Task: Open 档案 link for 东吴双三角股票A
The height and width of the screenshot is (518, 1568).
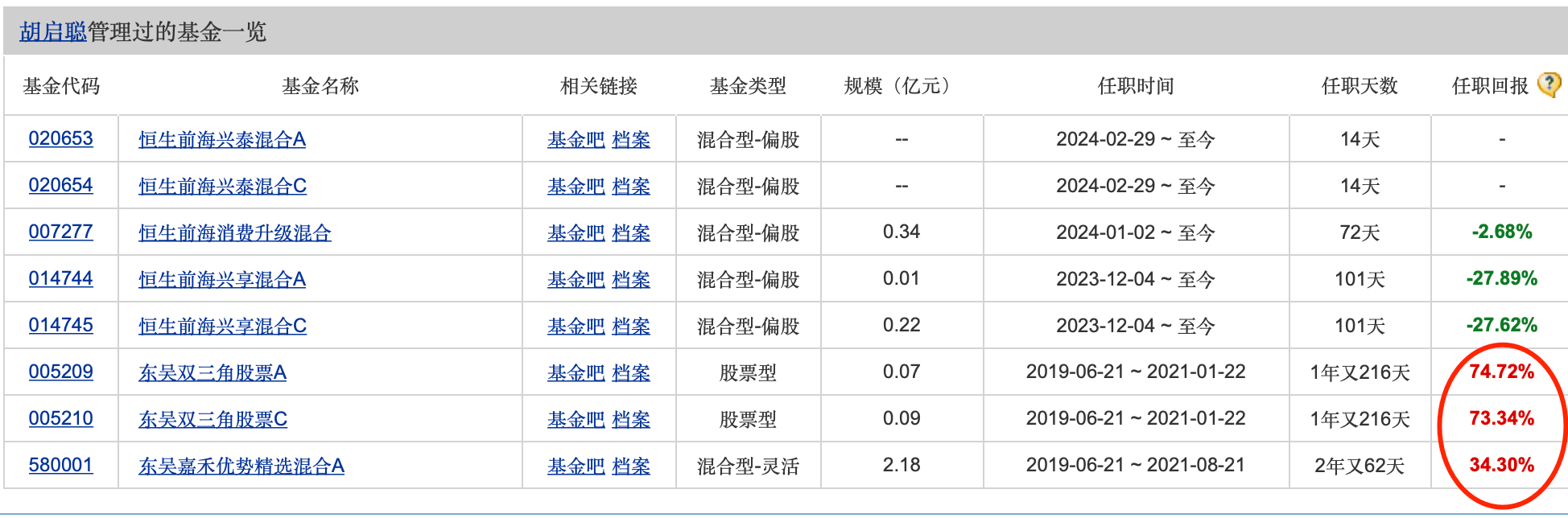Action: (x=631, y=372)
